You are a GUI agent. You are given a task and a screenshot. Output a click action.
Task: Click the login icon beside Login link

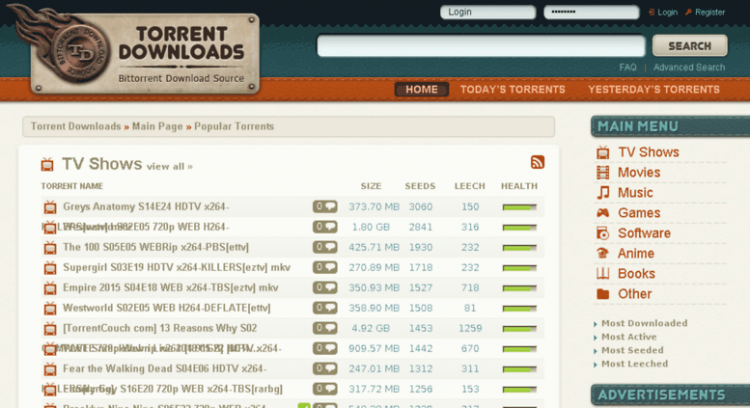click(x=651, y=12)
